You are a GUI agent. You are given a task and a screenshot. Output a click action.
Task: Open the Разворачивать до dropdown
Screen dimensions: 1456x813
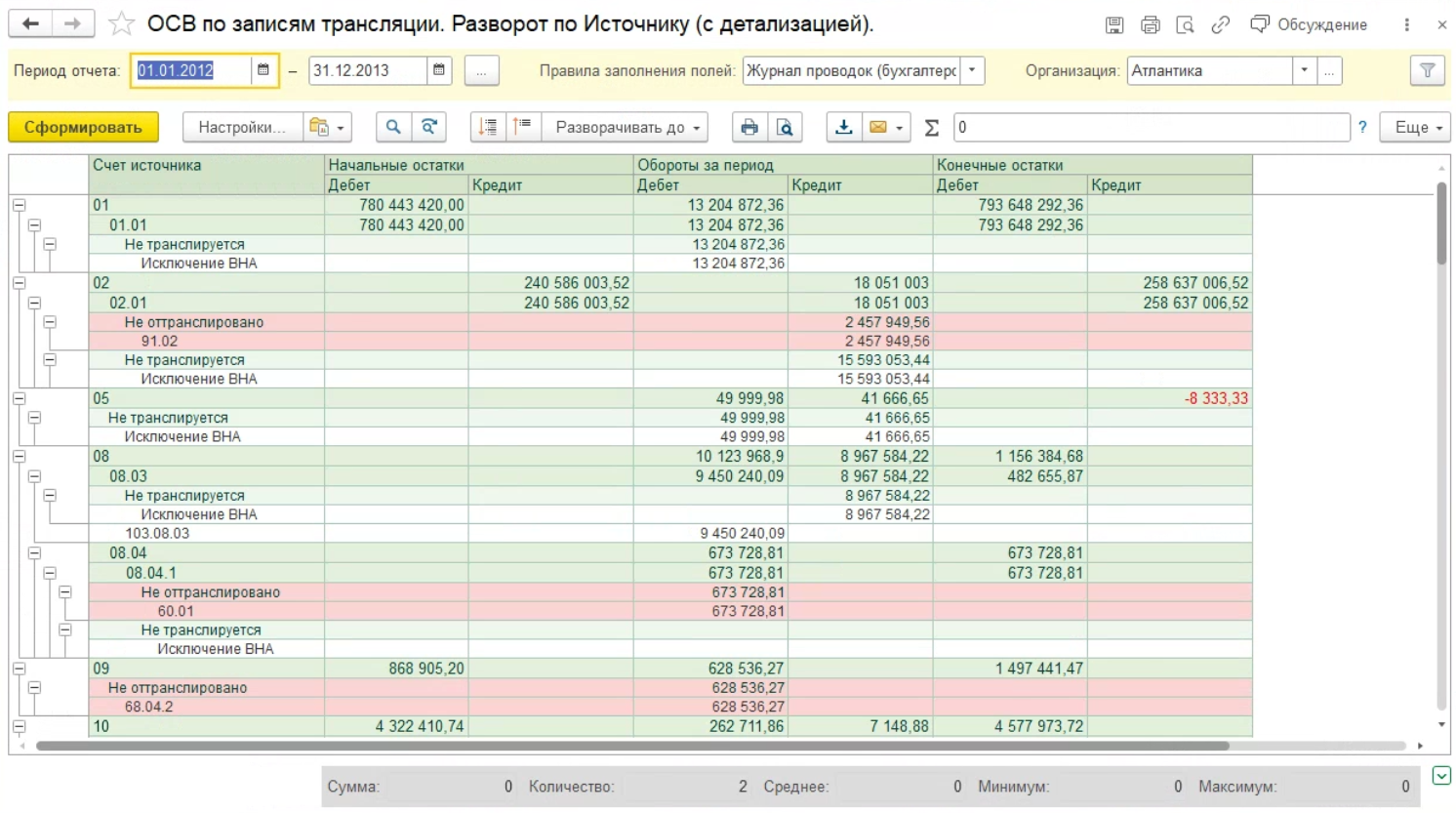[627, 127]
